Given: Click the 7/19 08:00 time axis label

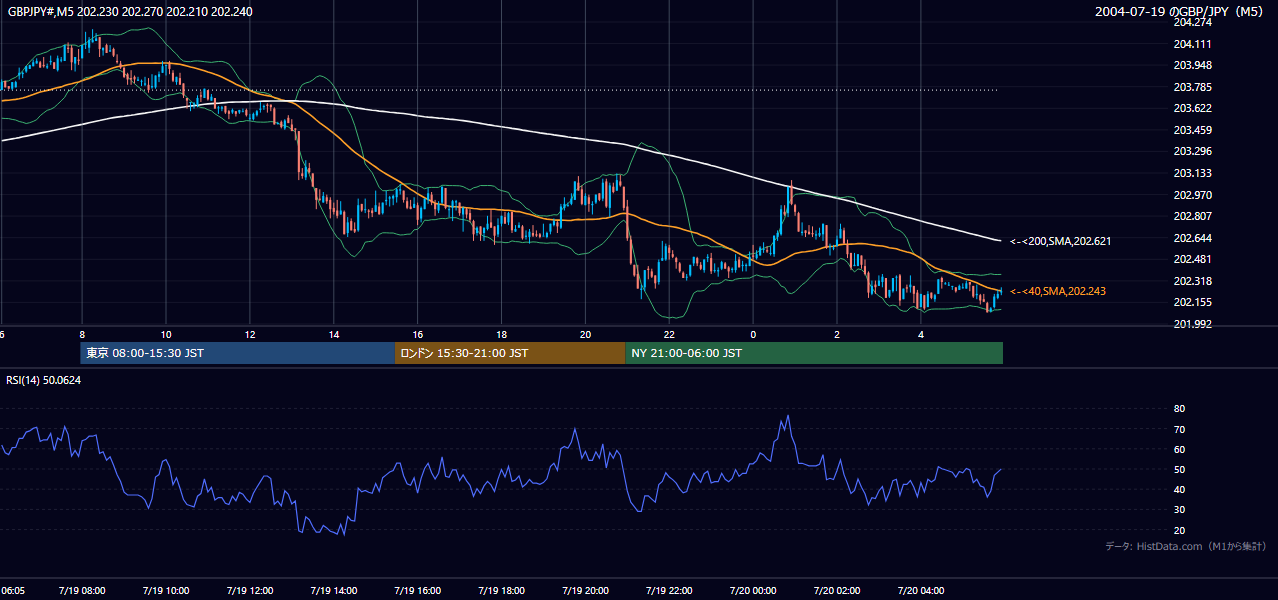Looking at the screenshot, I should pyautogui.click(x=80, y=591).
